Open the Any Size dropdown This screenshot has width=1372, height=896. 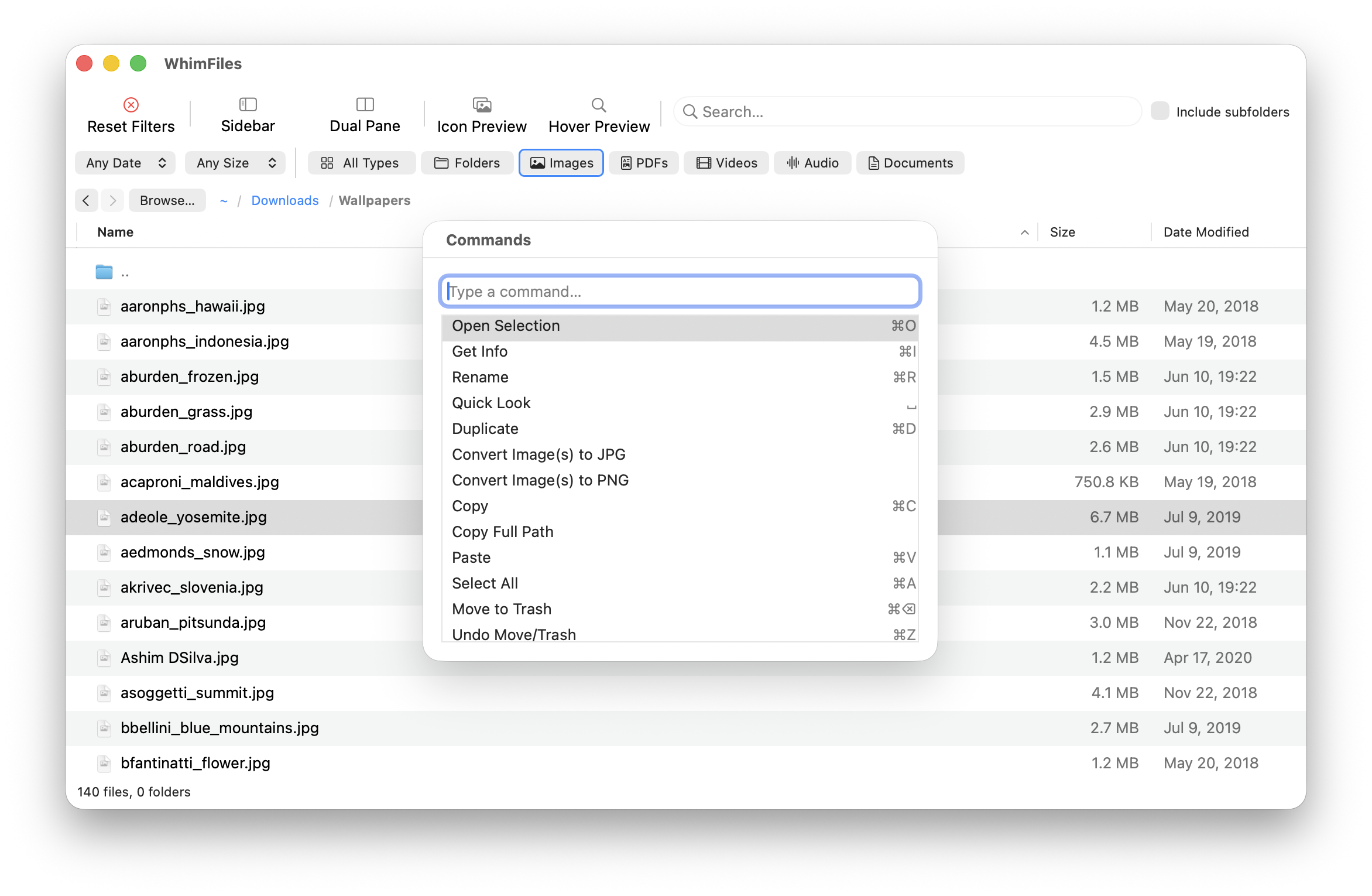235,163
